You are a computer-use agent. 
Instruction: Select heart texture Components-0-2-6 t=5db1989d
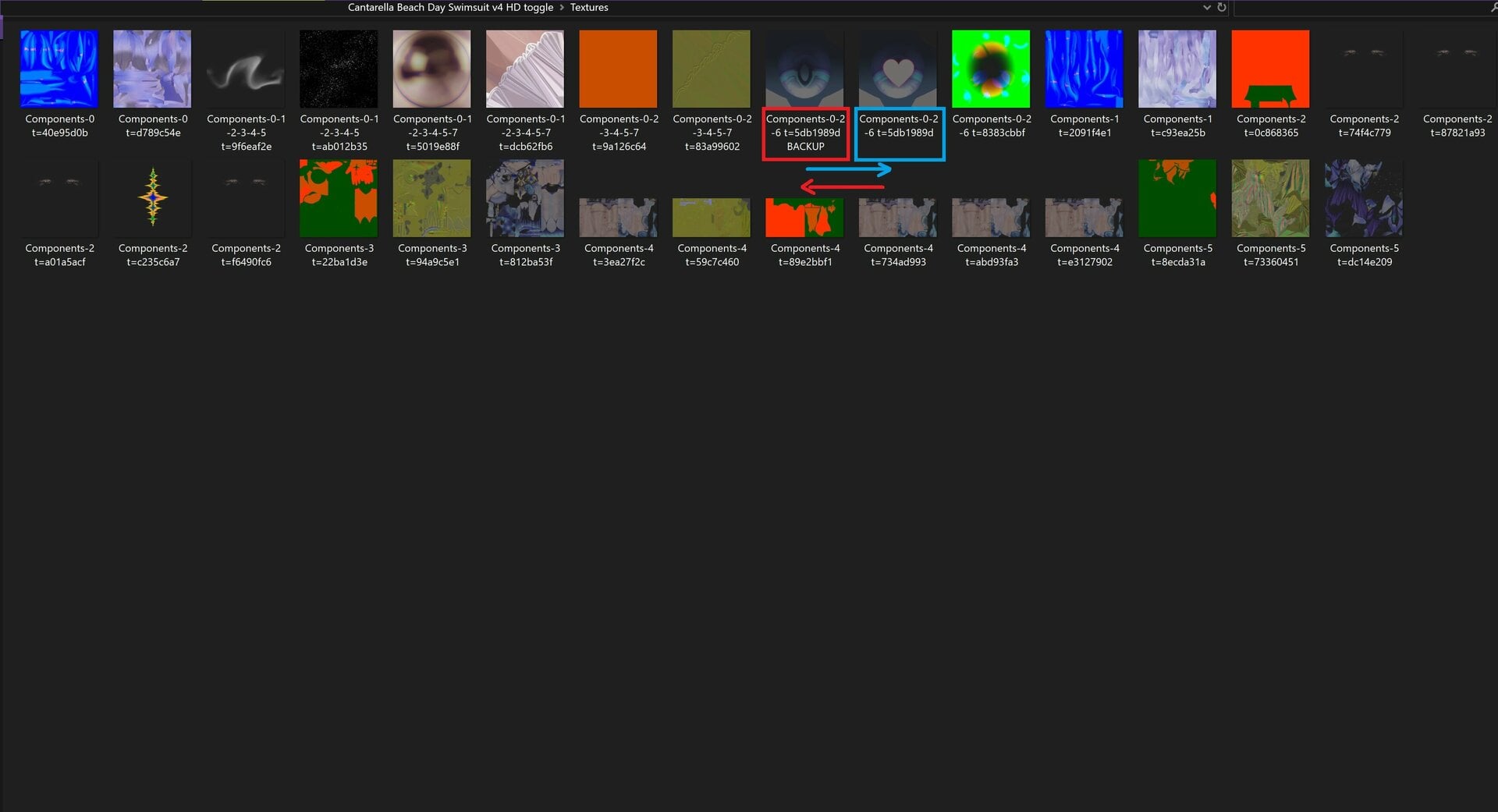(x=898, y=69)
